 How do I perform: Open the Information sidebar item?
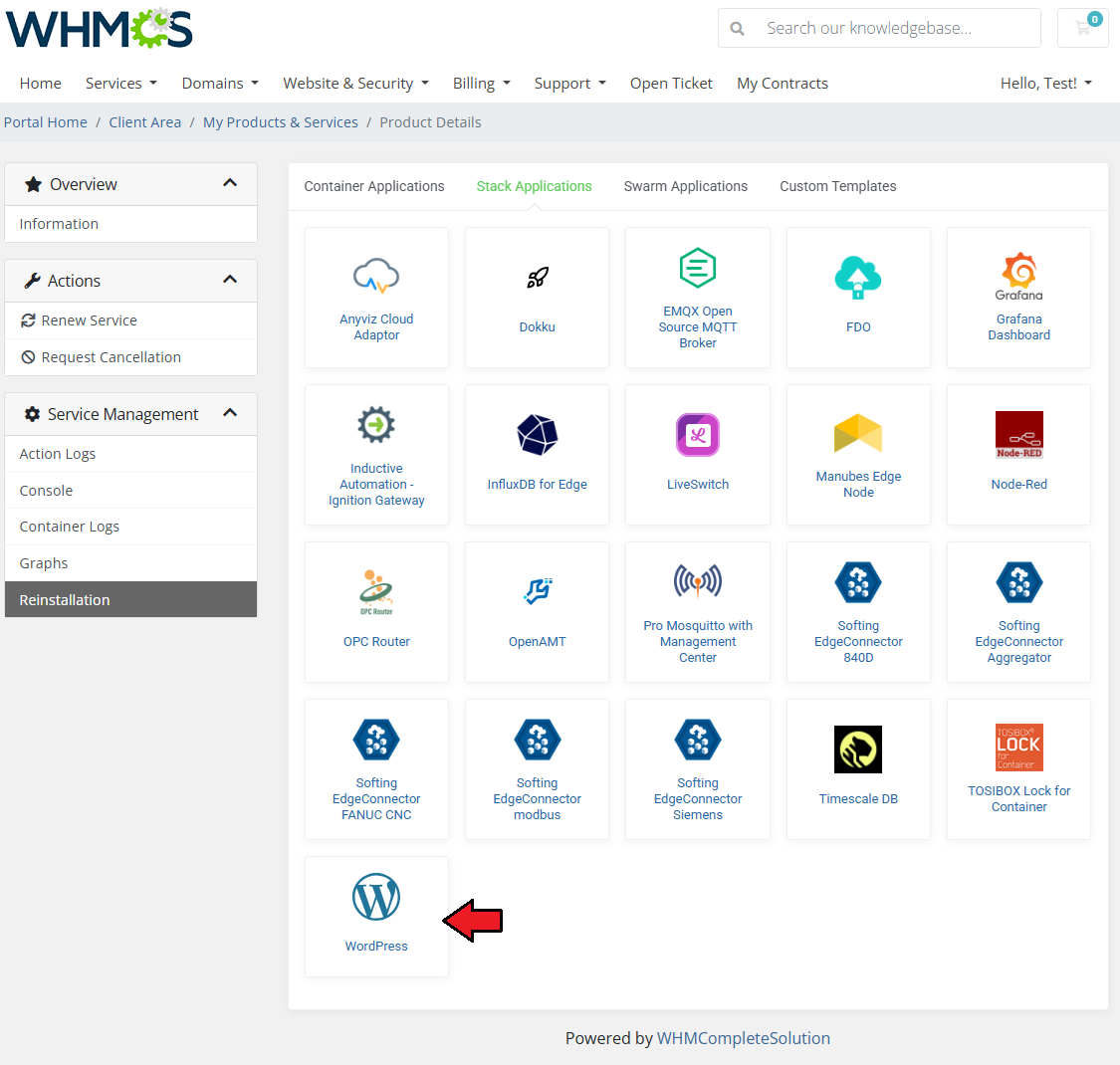130,224
